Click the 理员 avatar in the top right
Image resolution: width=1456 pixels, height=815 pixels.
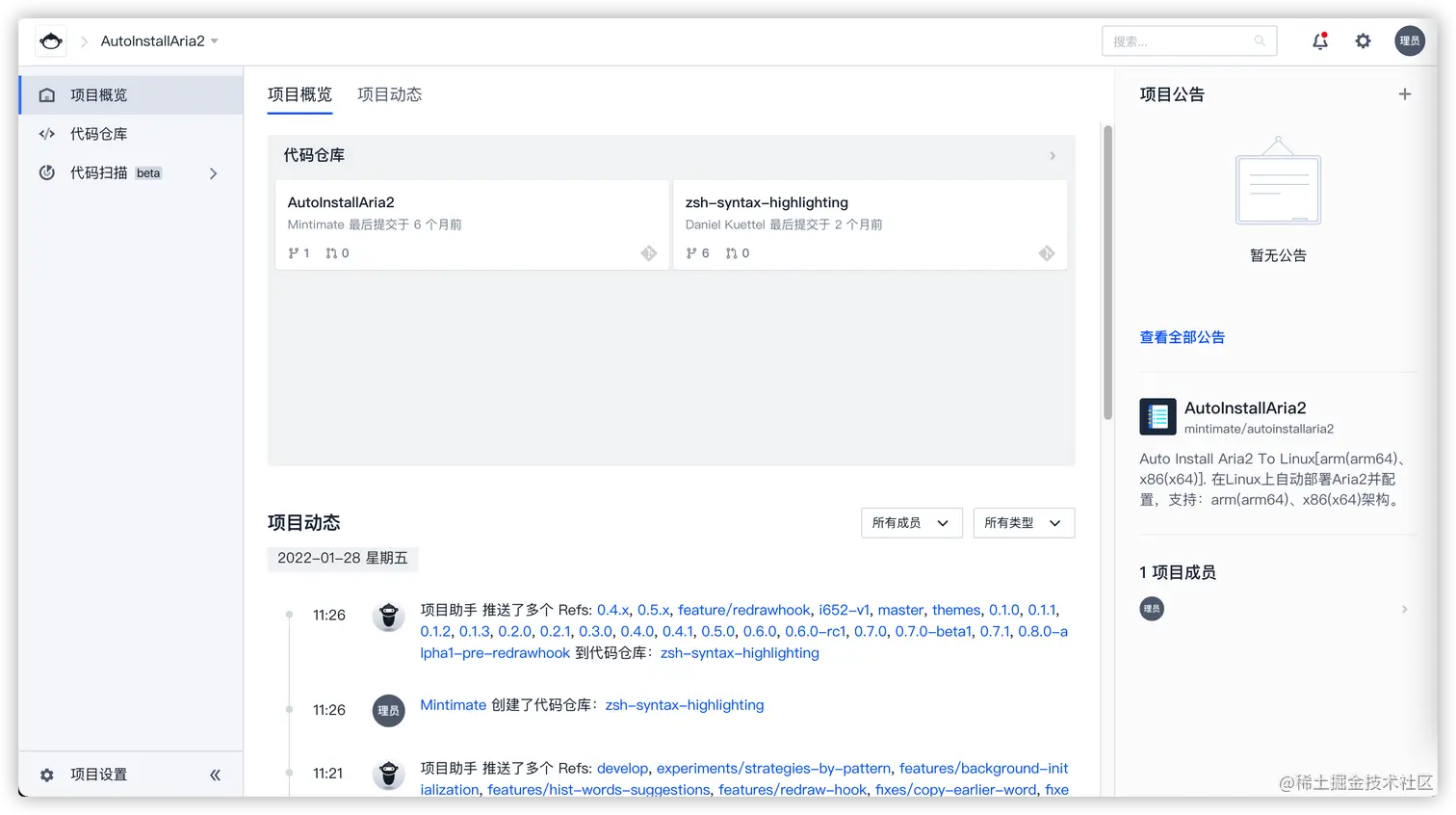1410,40
